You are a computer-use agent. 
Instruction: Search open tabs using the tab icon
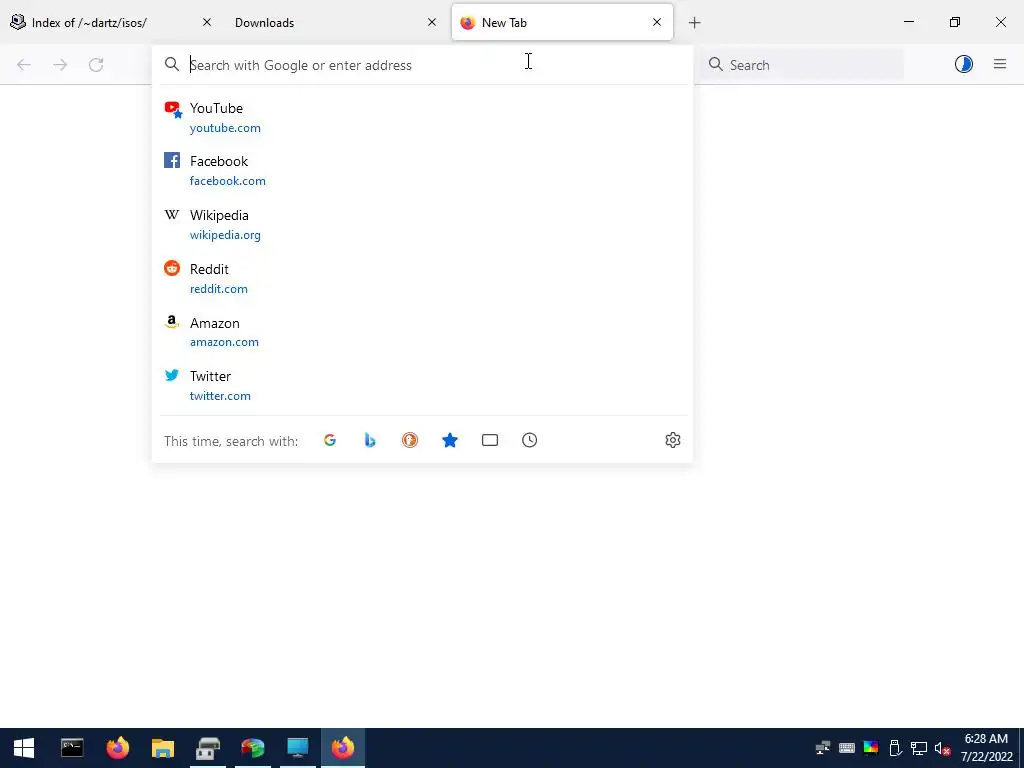pyautogui.click(x=490, y=440)
